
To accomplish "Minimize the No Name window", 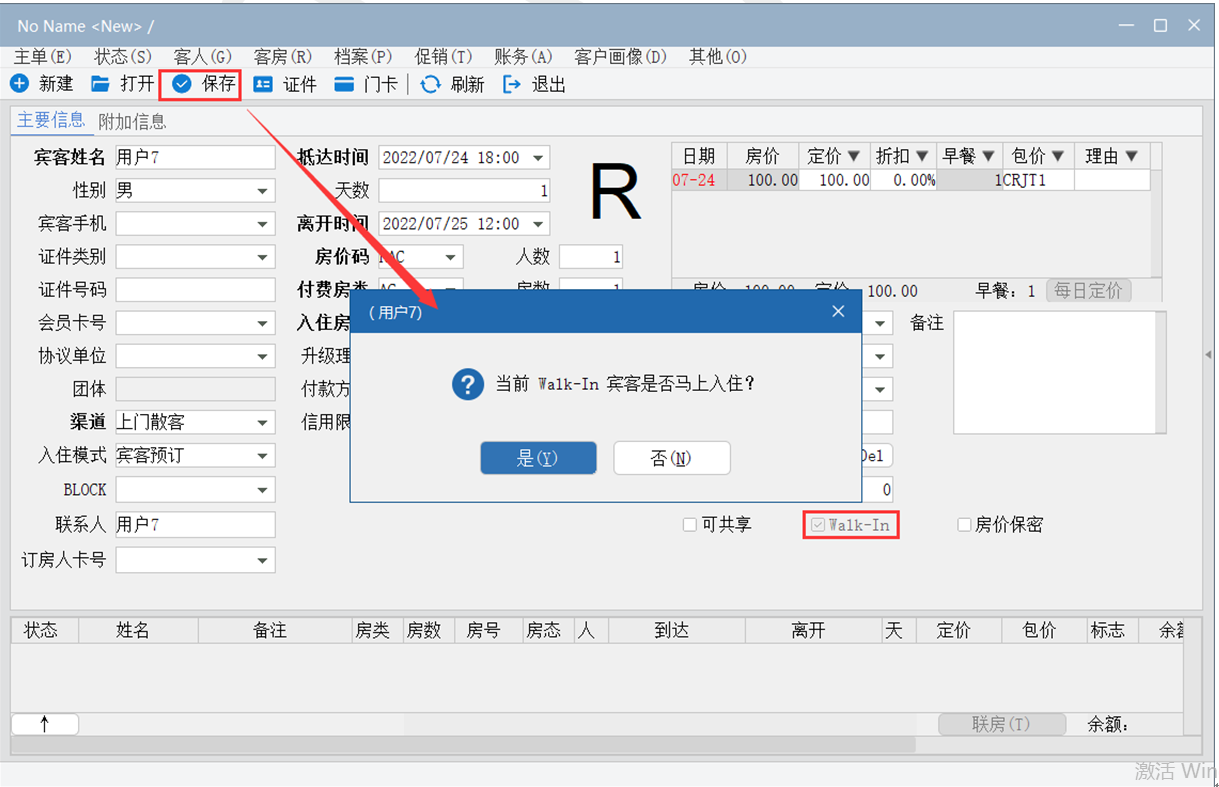I will tap(1128, 26).
